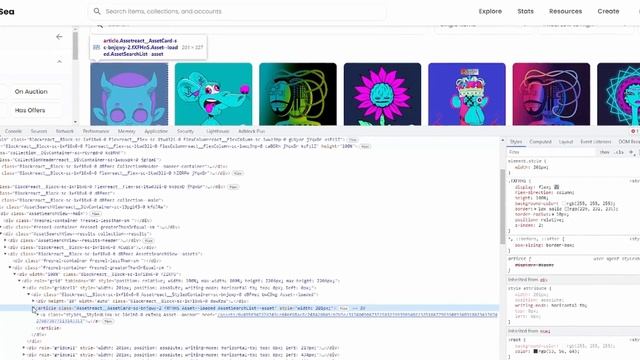
Task: Click the search magnifier icon in top bar
Action: pos(97,11)
